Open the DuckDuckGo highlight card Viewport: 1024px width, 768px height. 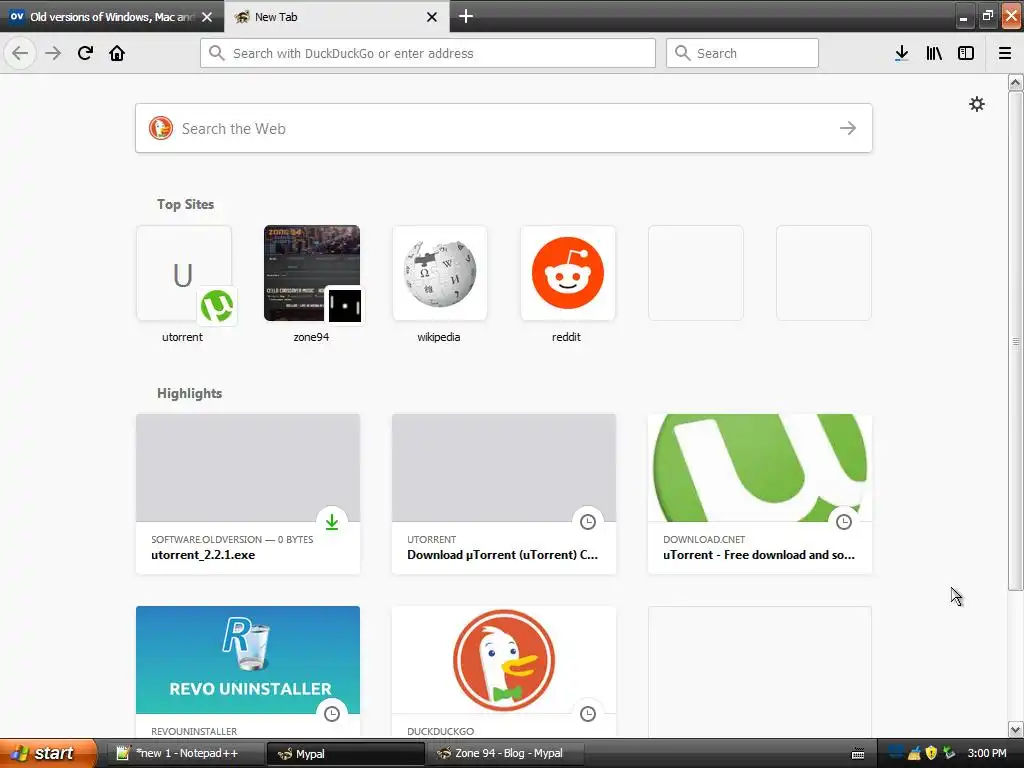pos(504,673)
